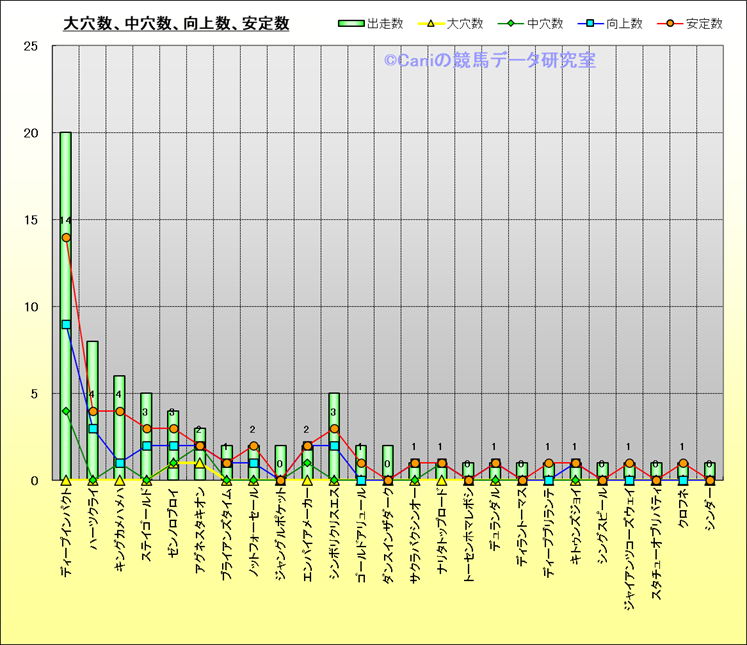Click the data label 14 on first bar
The width and height of the screenshot is (747, 645).
64,221
